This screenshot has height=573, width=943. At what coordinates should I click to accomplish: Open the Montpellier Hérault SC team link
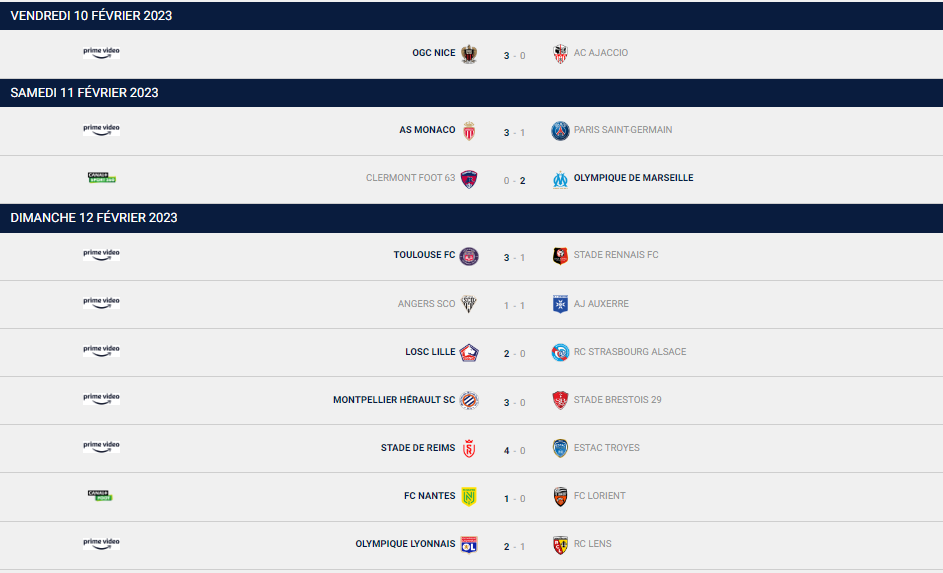394,400
